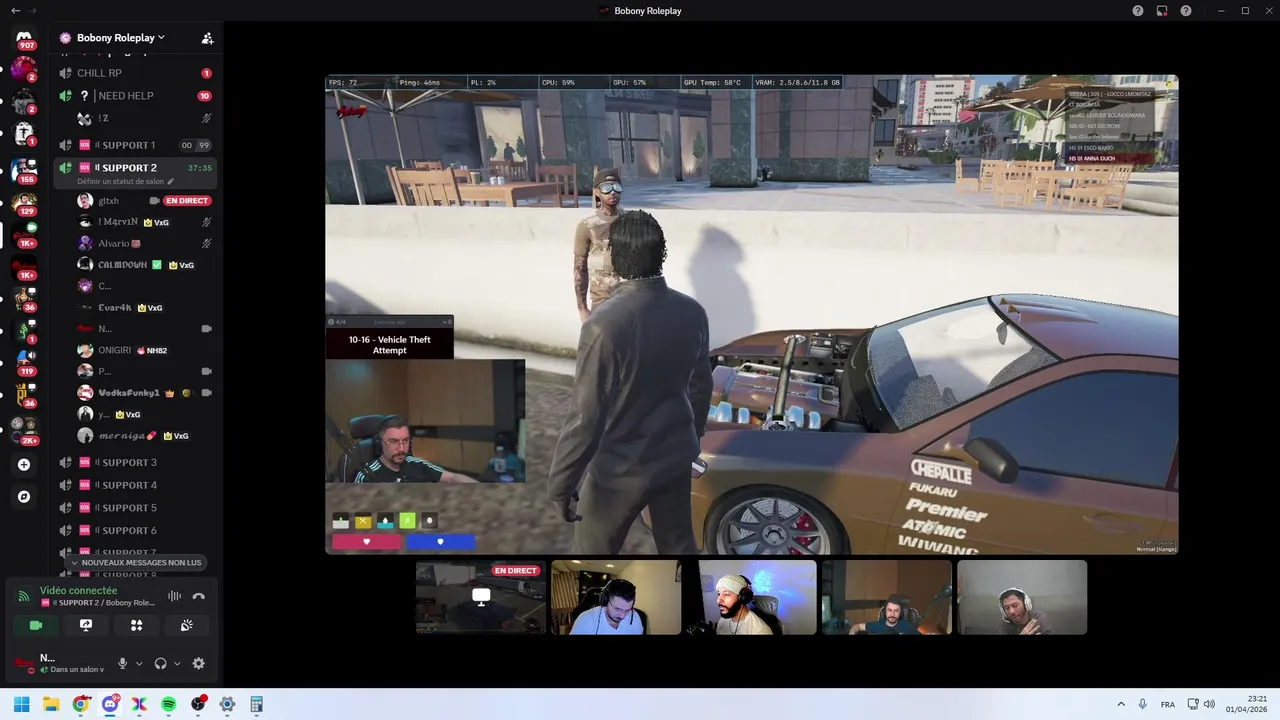Select the fourth webcam tile

click(x=887, y=597)
